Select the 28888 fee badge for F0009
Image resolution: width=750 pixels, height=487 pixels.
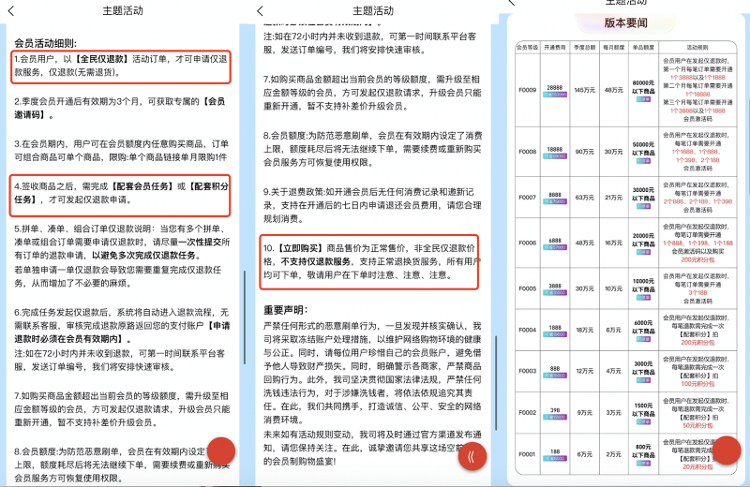click(x=555, y=88)
